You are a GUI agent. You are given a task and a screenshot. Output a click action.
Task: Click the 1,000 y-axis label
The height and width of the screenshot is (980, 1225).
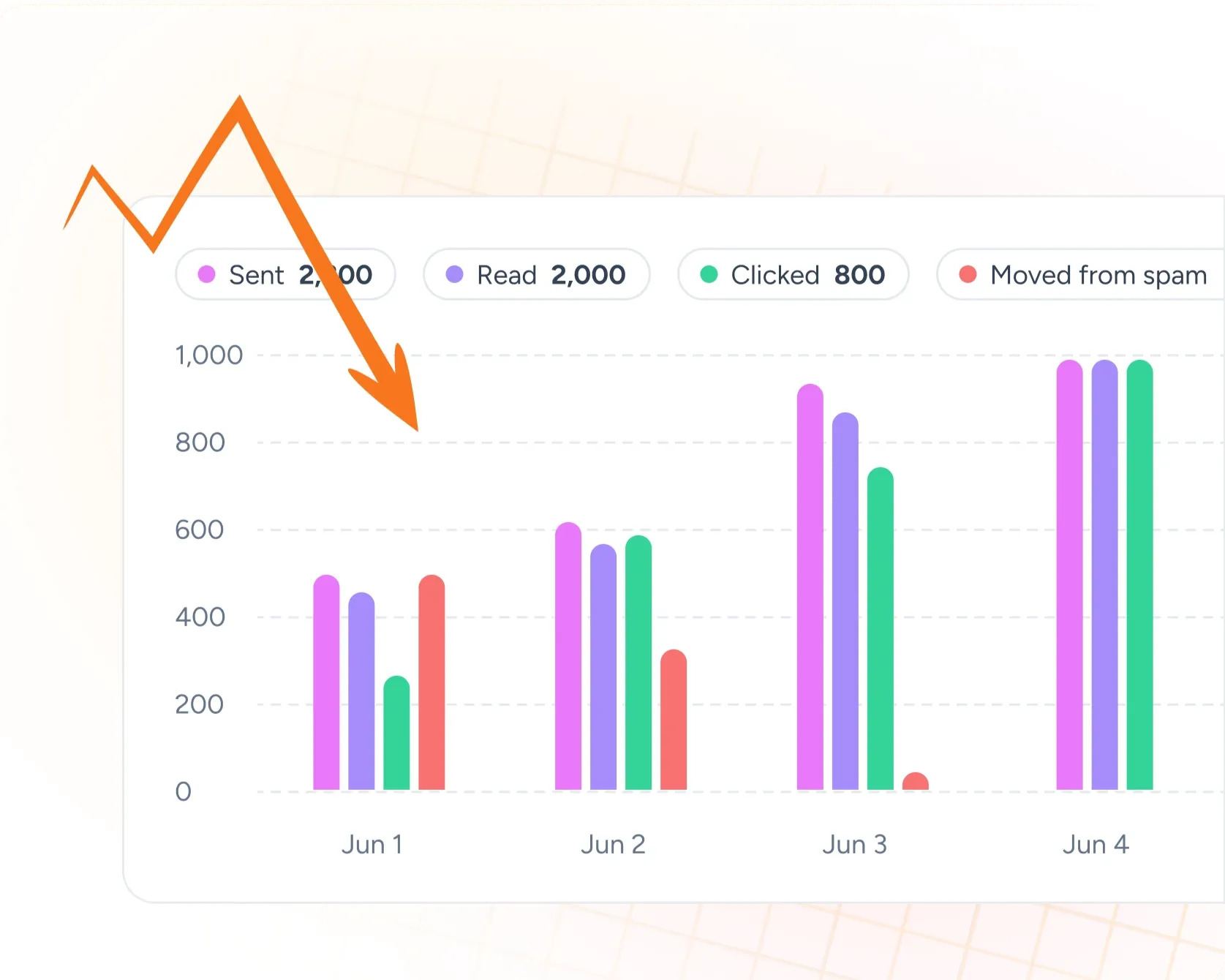(208, 355)
